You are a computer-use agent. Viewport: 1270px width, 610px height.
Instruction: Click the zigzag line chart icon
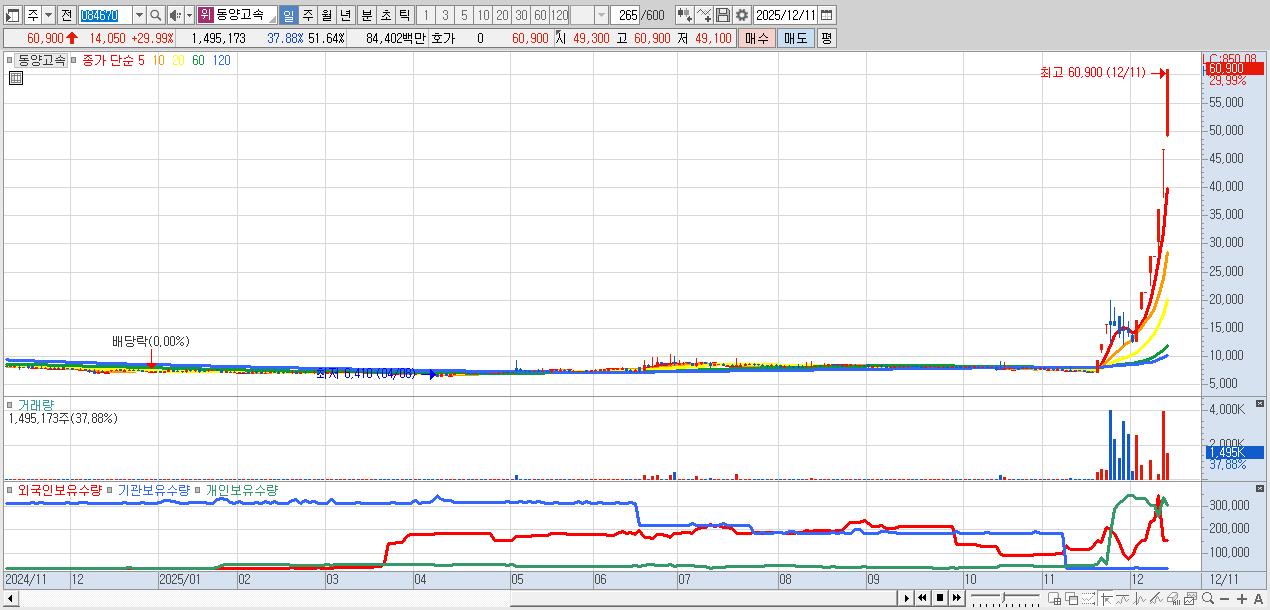tap(1140, 599)
